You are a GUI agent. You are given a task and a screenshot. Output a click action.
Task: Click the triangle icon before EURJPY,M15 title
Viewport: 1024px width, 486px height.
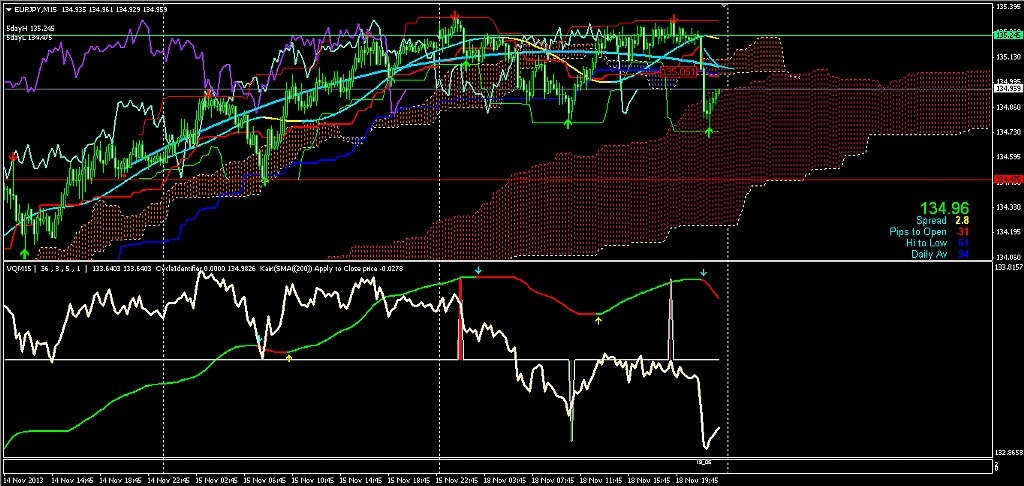[8, 10]
